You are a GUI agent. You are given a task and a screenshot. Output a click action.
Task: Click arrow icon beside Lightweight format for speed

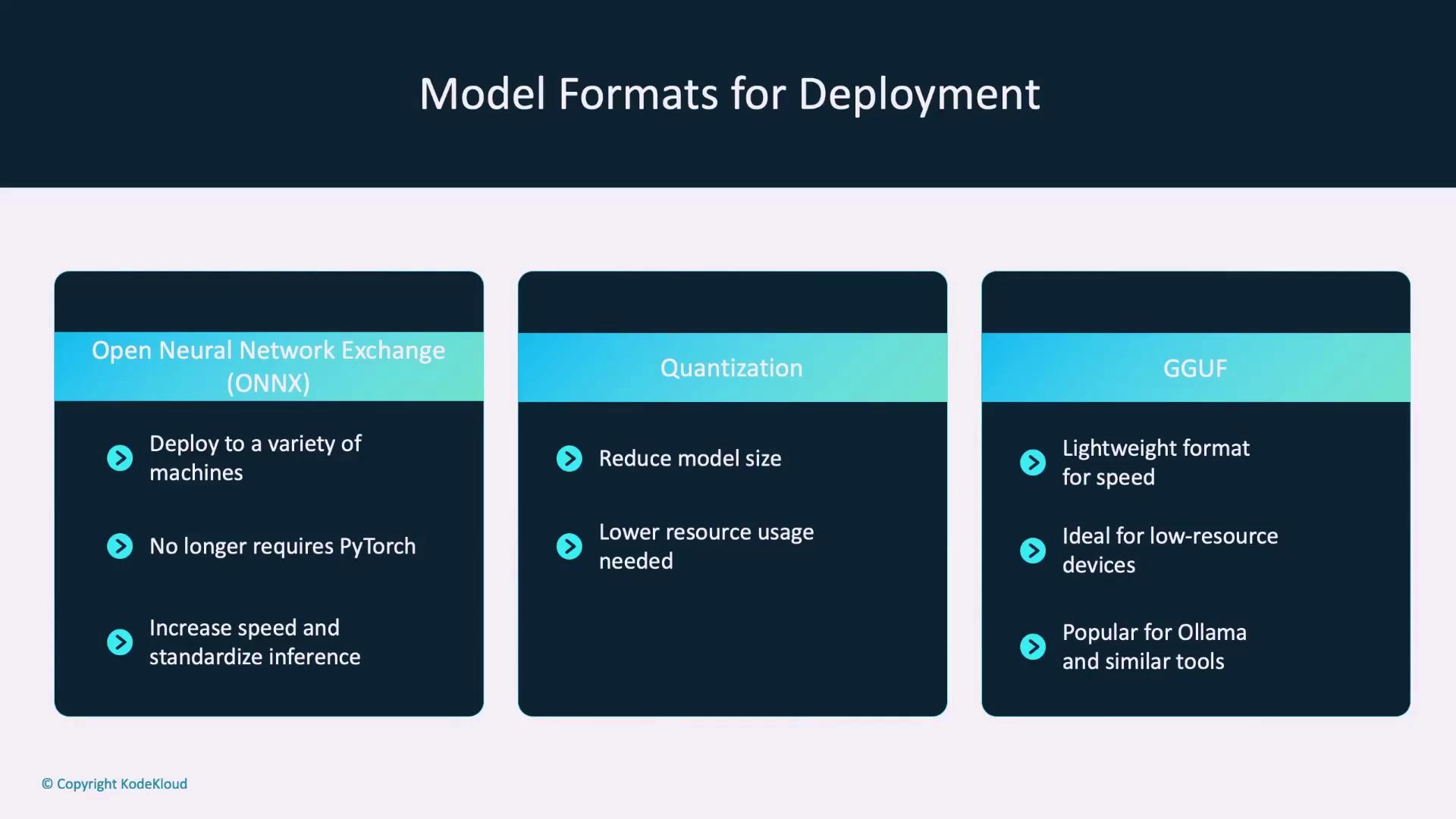(1033, 462)
